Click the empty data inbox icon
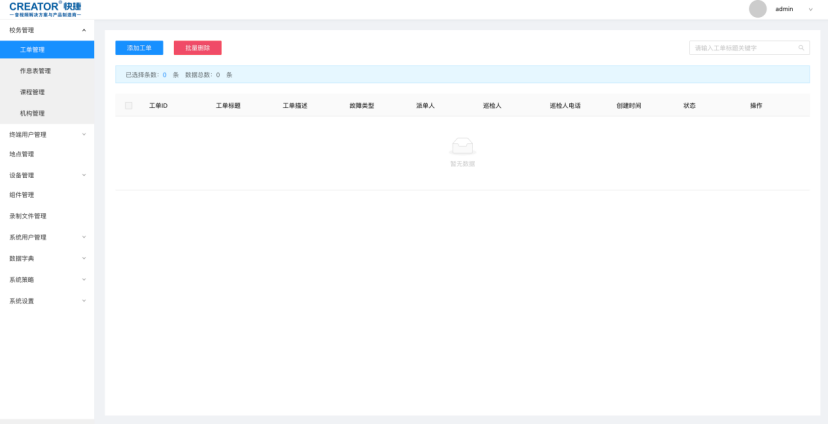The height and width of the screenshot is (424, 828). (x=462, y=146)
